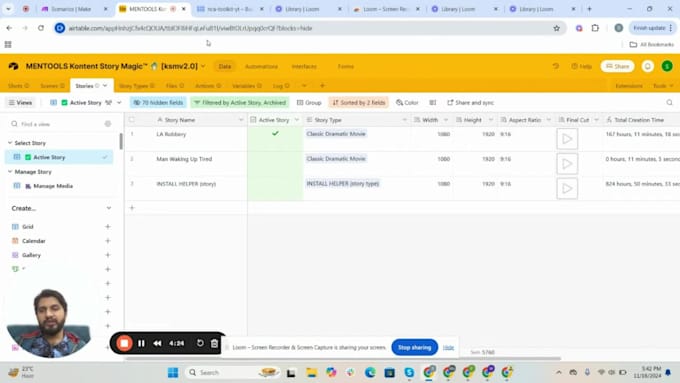Open the Story Types table tab
The height and width of the screenshot is (383, 680).
coord(137,86)
